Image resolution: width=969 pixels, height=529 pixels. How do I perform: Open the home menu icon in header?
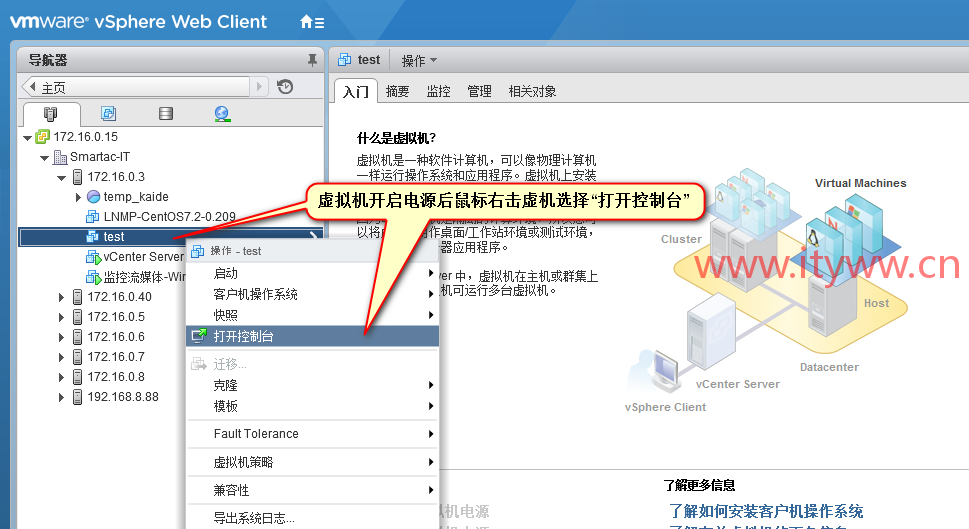(311, 22)
